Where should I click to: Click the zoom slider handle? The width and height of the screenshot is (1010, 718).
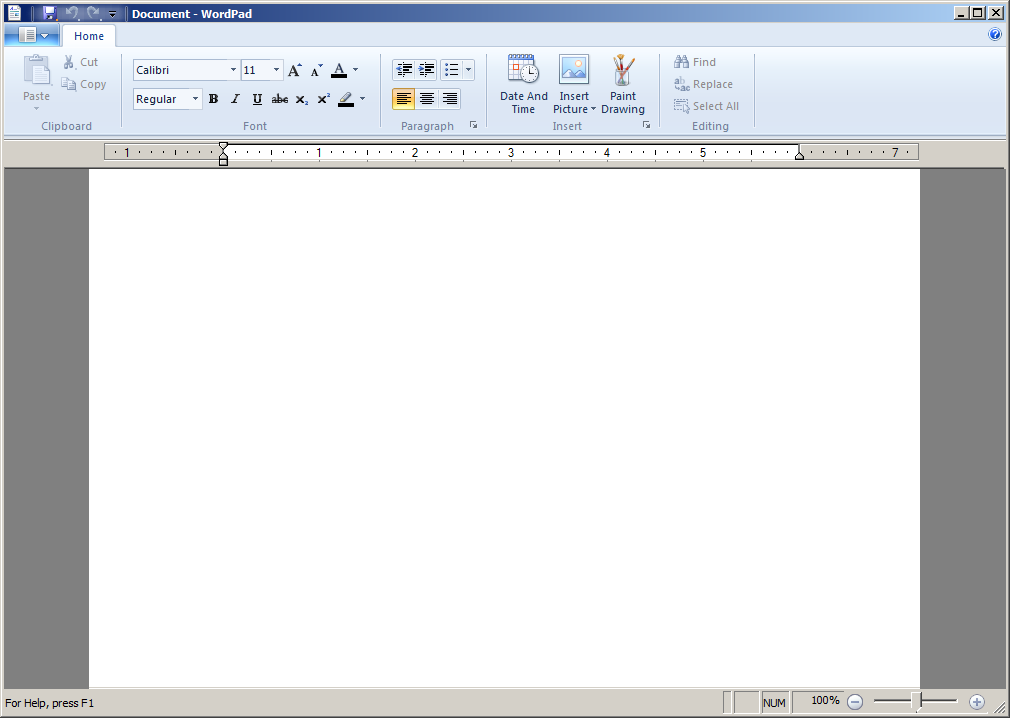click(x=917, y=701)
